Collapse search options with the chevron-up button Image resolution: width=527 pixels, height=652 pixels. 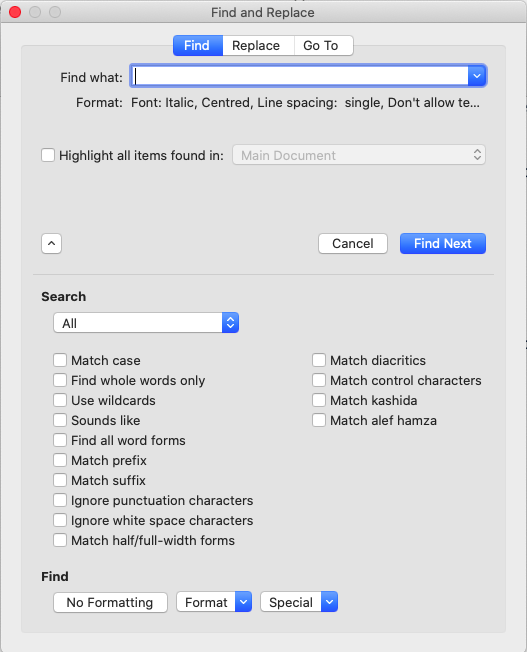coord(52,243)
